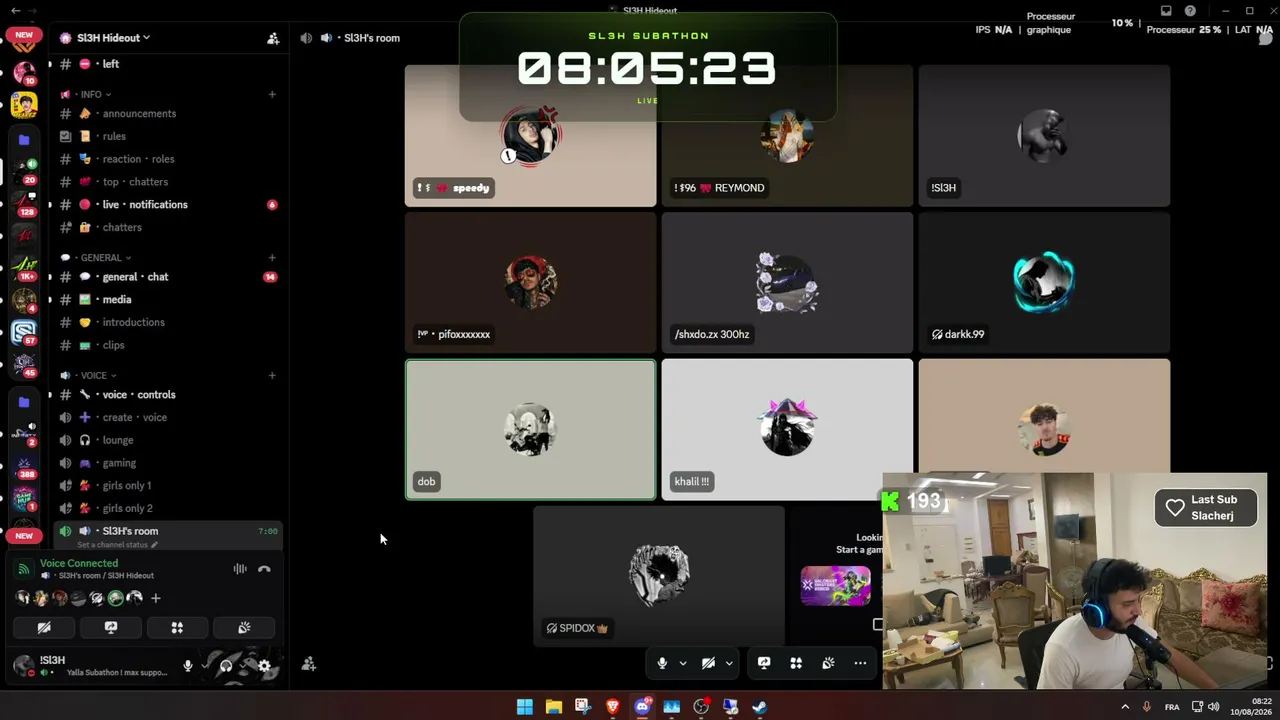Create a channel in GENERAL category

click(272, 257)
